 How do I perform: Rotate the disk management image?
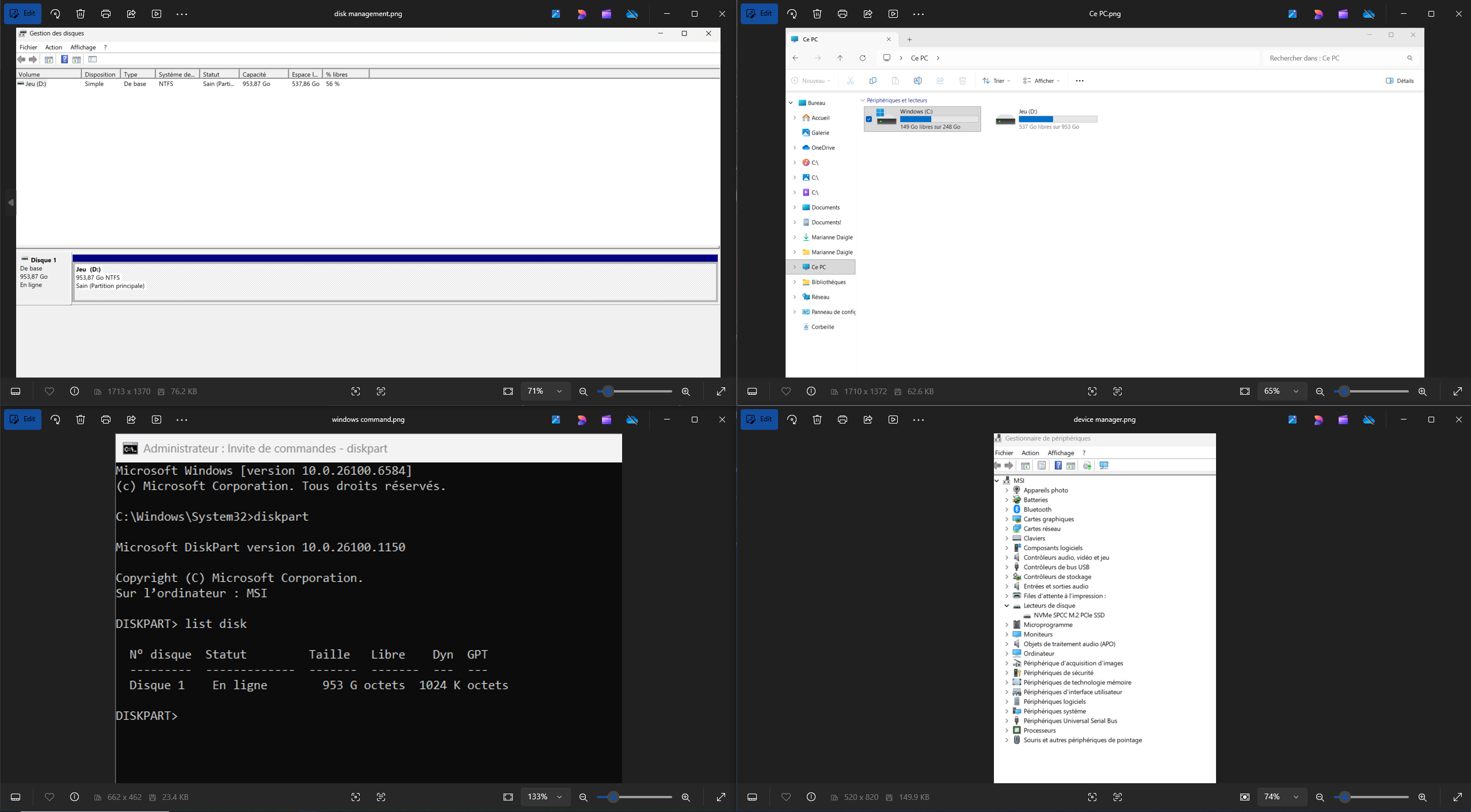coord(55,13)
